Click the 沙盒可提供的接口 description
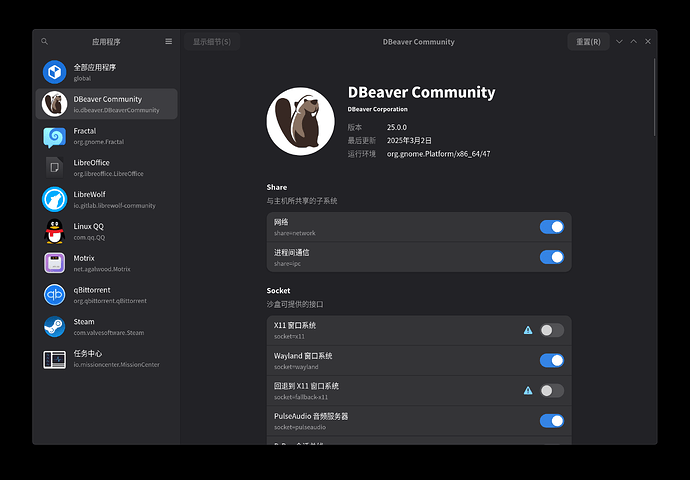Screen dimensions: 690x480 [x=295, y=304]
